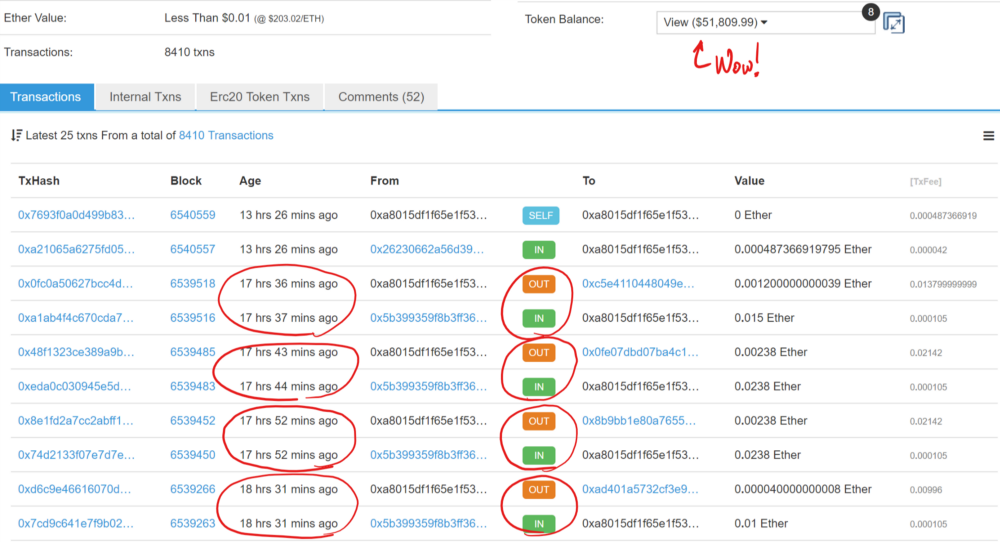The width and height of the screenshot is (1000, 542).
Task: Click the token count badge showing 8
Action: [871, 11]
